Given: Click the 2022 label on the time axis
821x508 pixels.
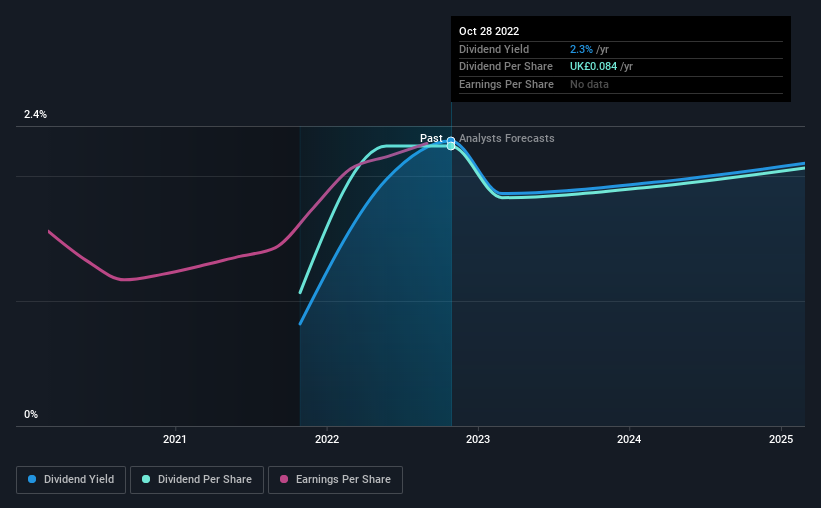Looking at the screenshot, I should (327, 439).
